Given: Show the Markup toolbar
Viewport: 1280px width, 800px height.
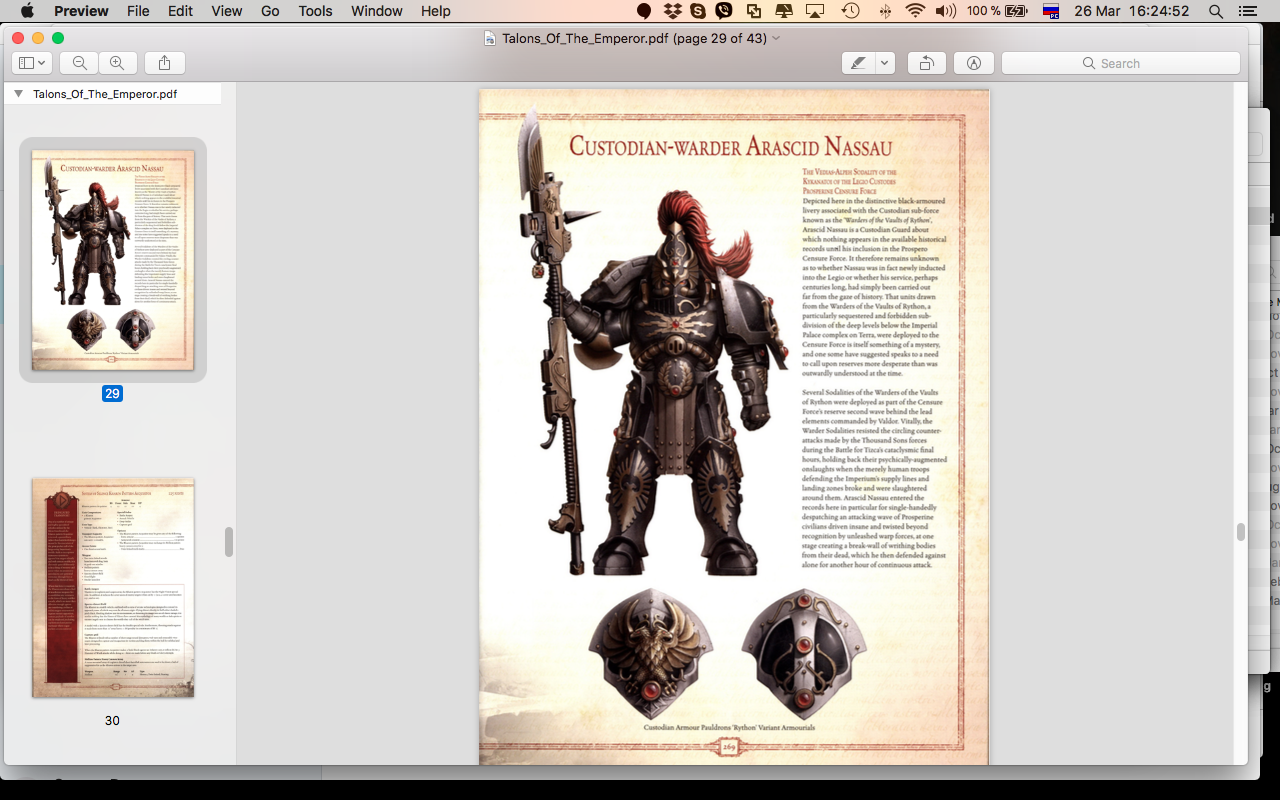Looking at the screenshot, I should 973,63.
